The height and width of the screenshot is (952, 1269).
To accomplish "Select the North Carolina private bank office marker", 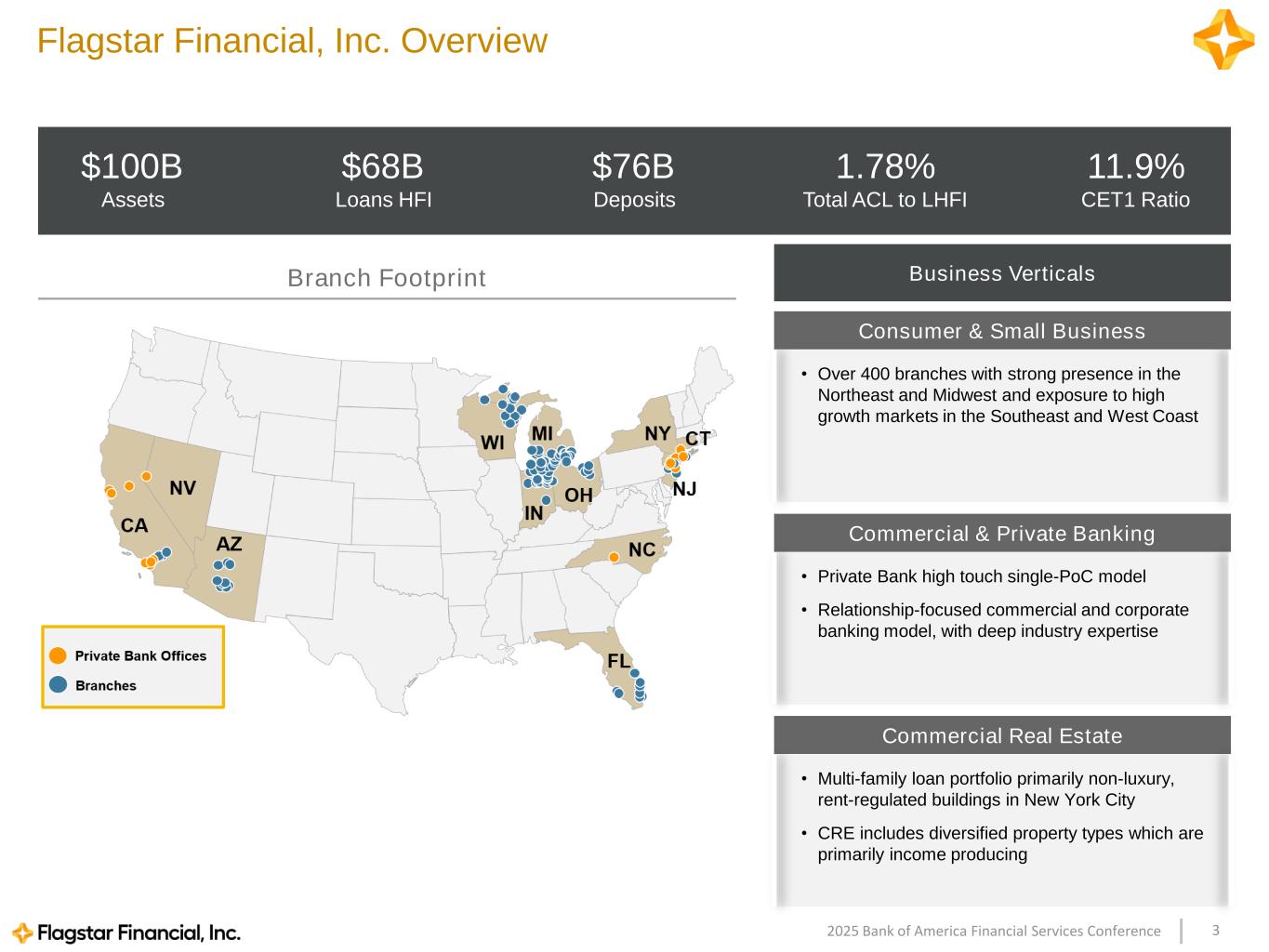I will 614,557.
